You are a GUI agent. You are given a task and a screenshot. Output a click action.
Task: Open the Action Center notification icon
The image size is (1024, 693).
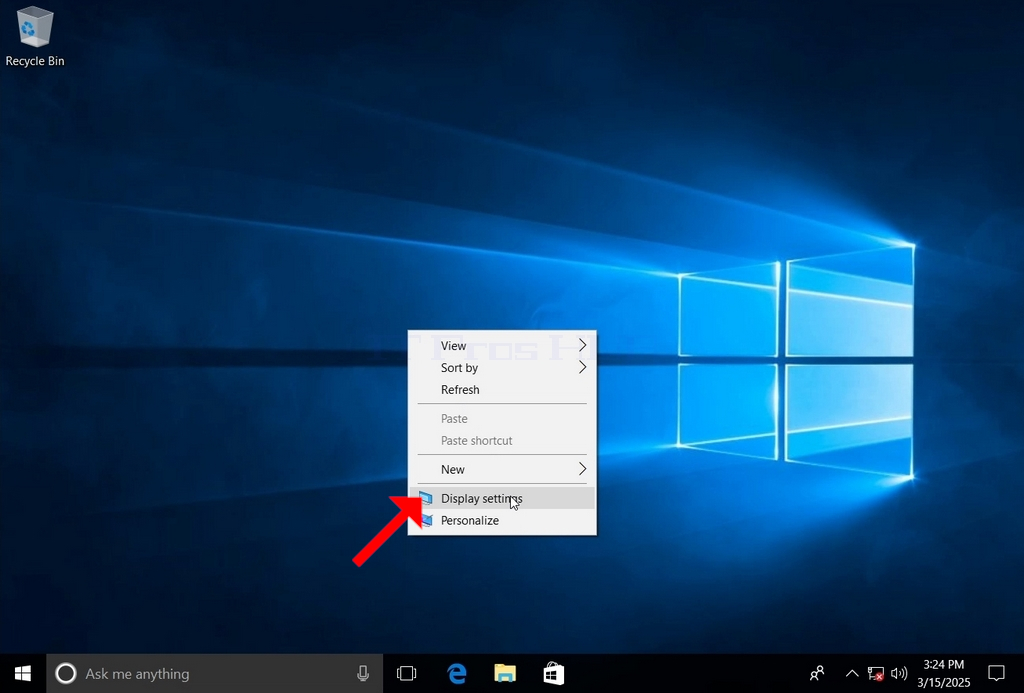pyautogui.click(x=997, y=673)
